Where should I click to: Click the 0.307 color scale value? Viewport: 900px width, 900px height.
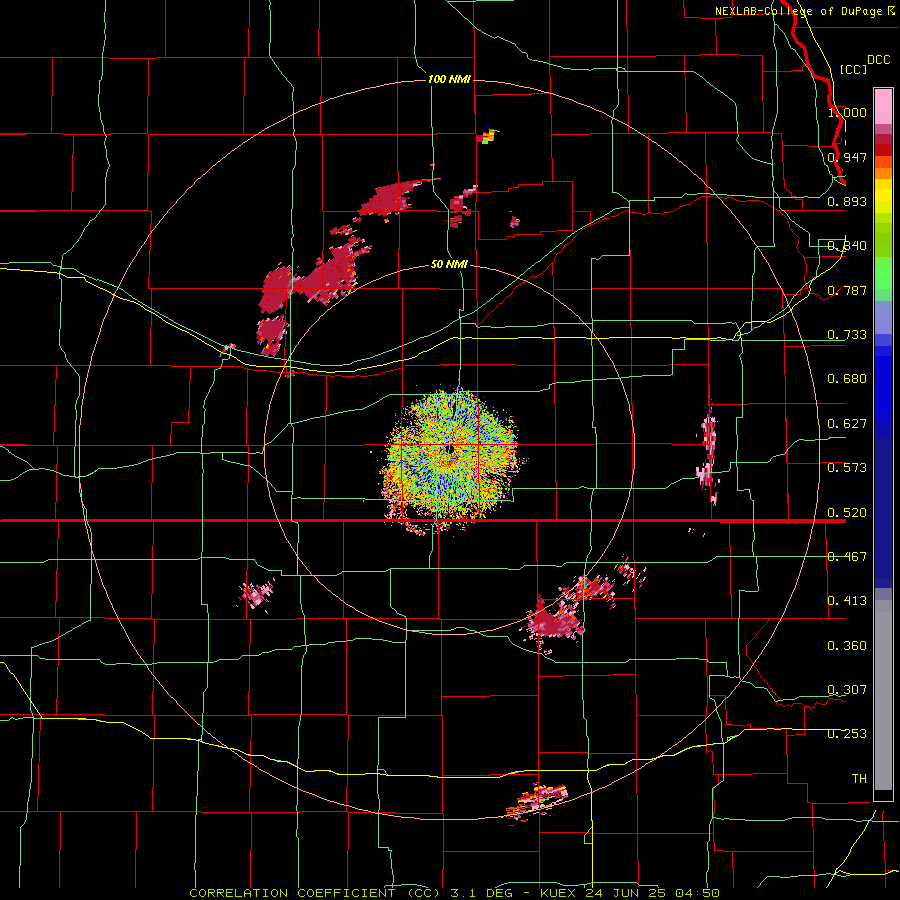coord(847,690)
